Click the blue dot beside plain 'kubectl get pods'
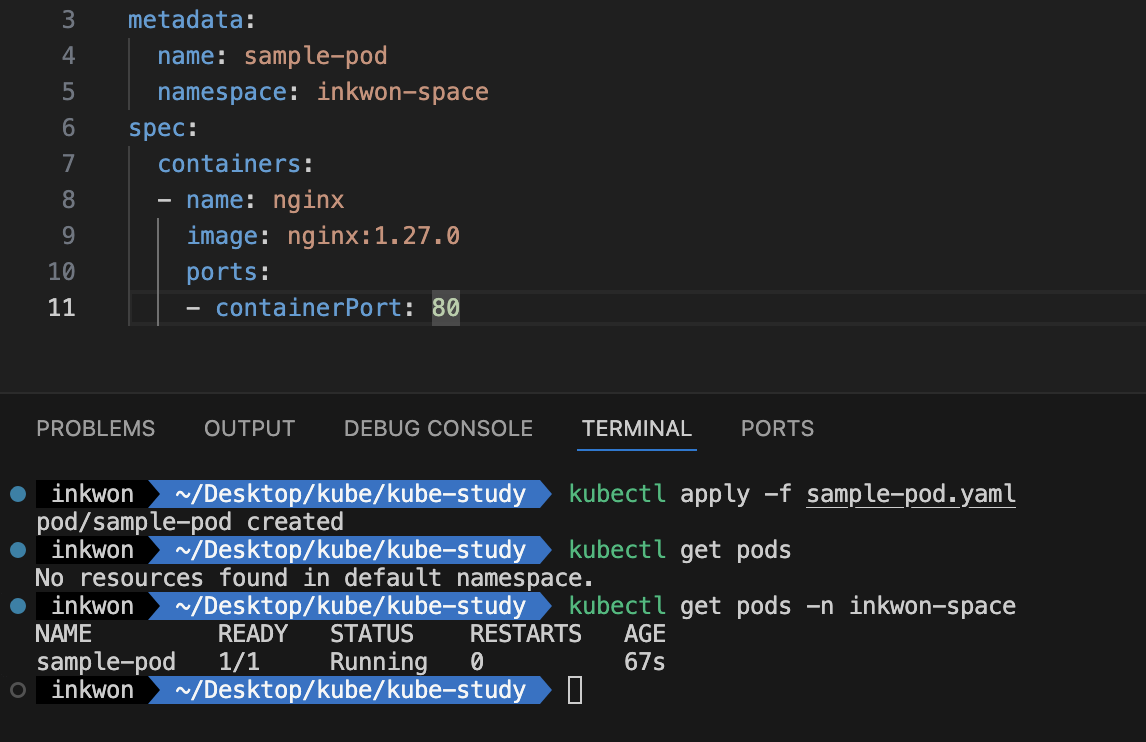The width and height of the screenshot is (1146, 742). pyautogui.click(x=17, y=550)
